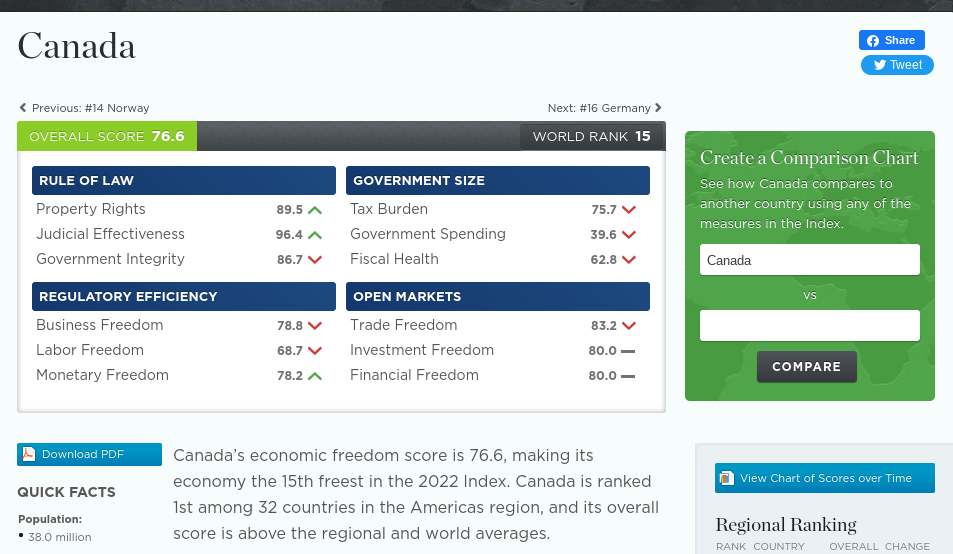953x554 pixels.
Task: Click red down arrow for Government Integrity
Action: [315, 259]
